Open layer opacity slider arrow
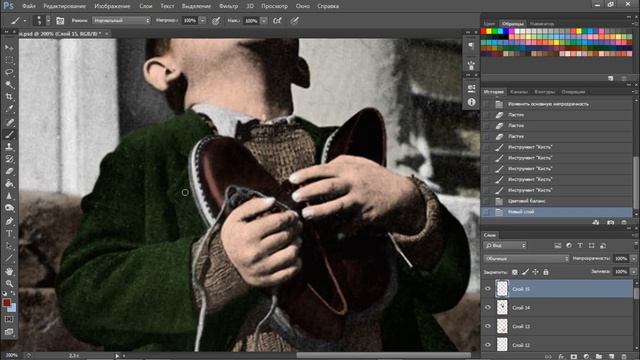 click(x=633, y=258)
